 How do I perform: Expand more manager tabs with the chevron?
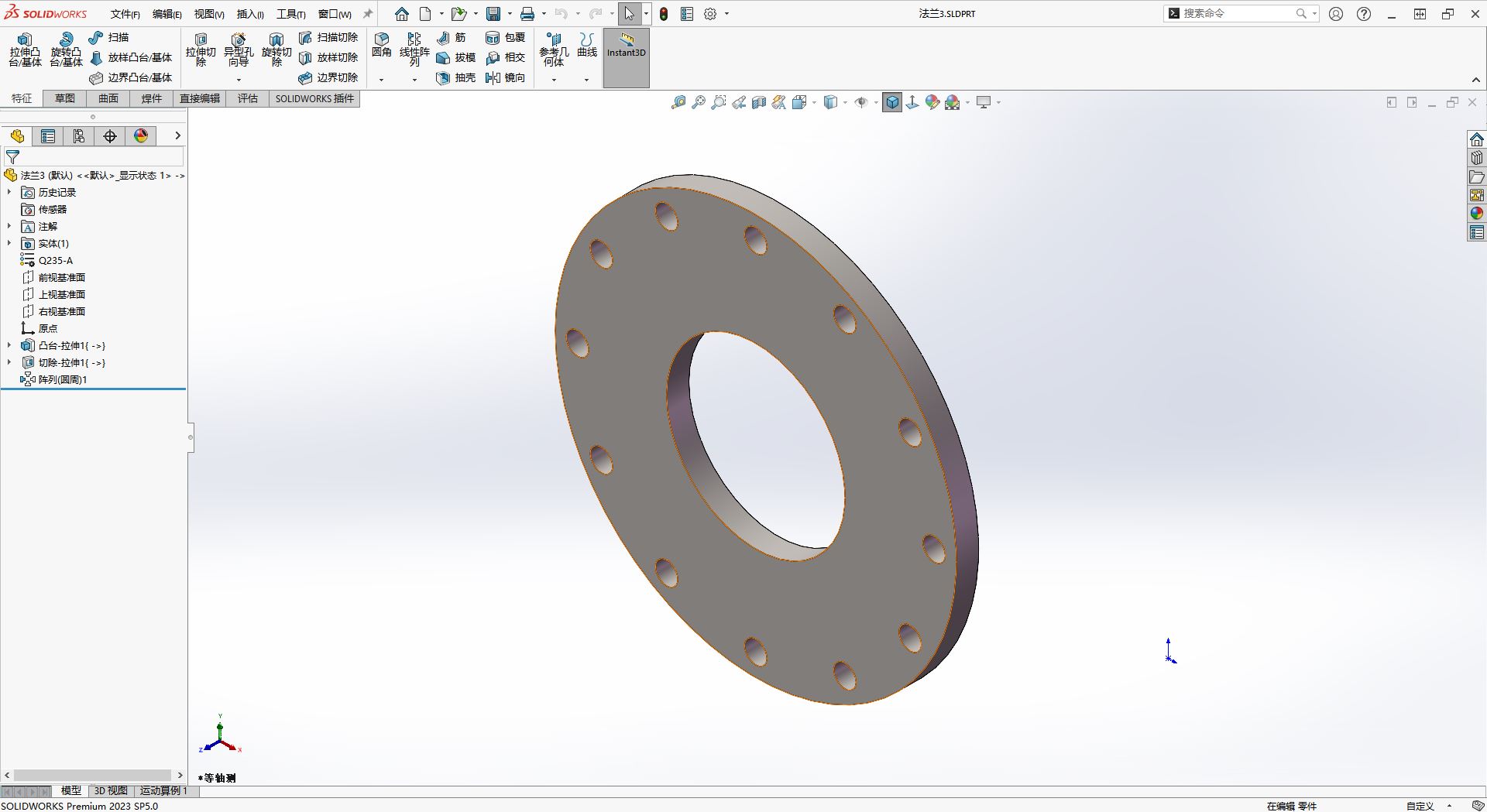coord(177,135)
